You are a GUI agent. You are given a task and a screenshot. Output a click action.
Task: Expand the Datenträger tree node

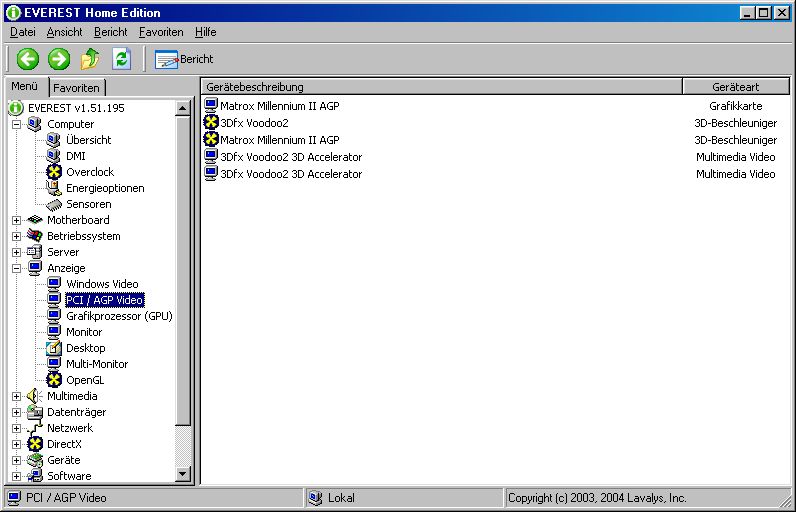16,413
